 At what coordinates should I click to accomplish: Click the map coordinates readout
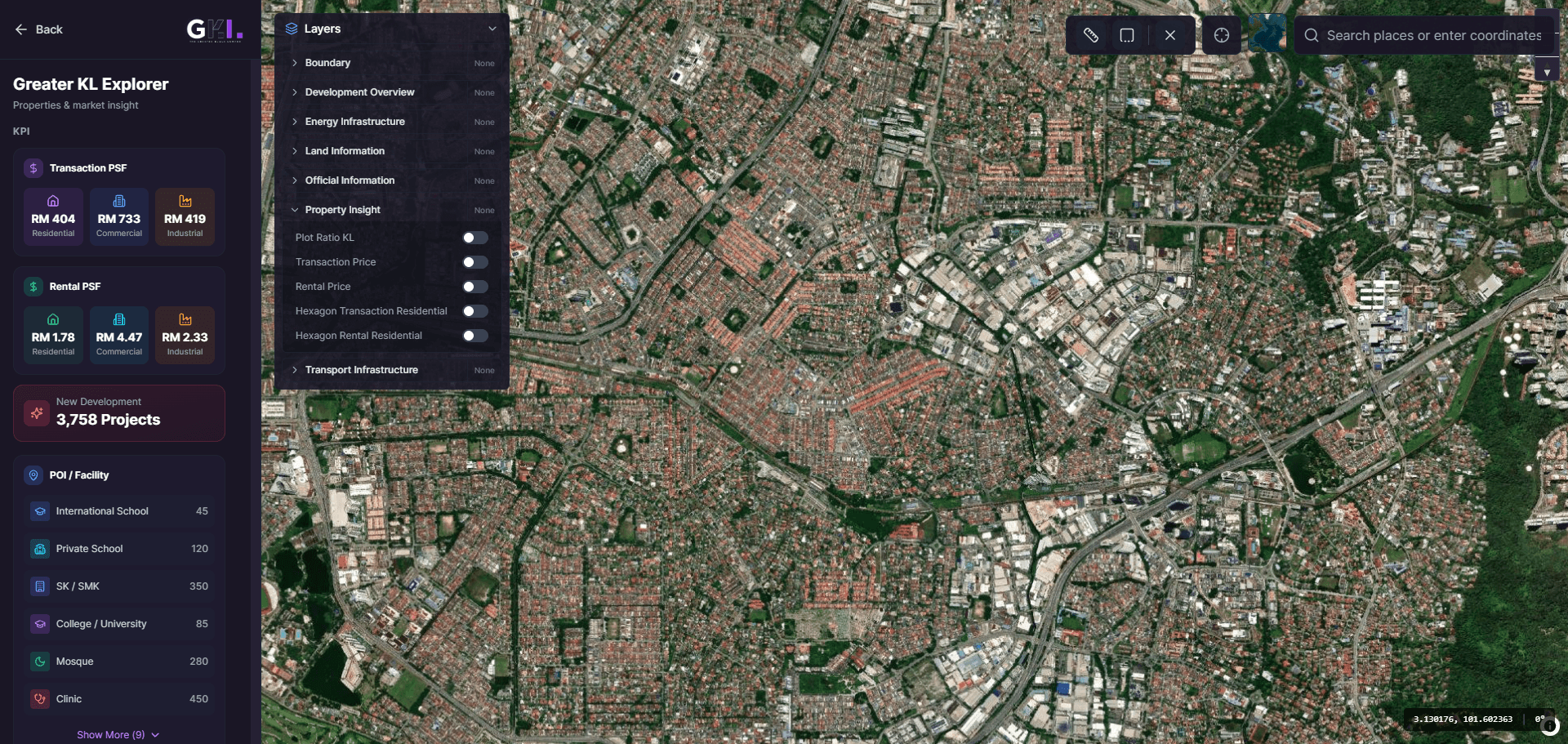tap(1463, 719)
